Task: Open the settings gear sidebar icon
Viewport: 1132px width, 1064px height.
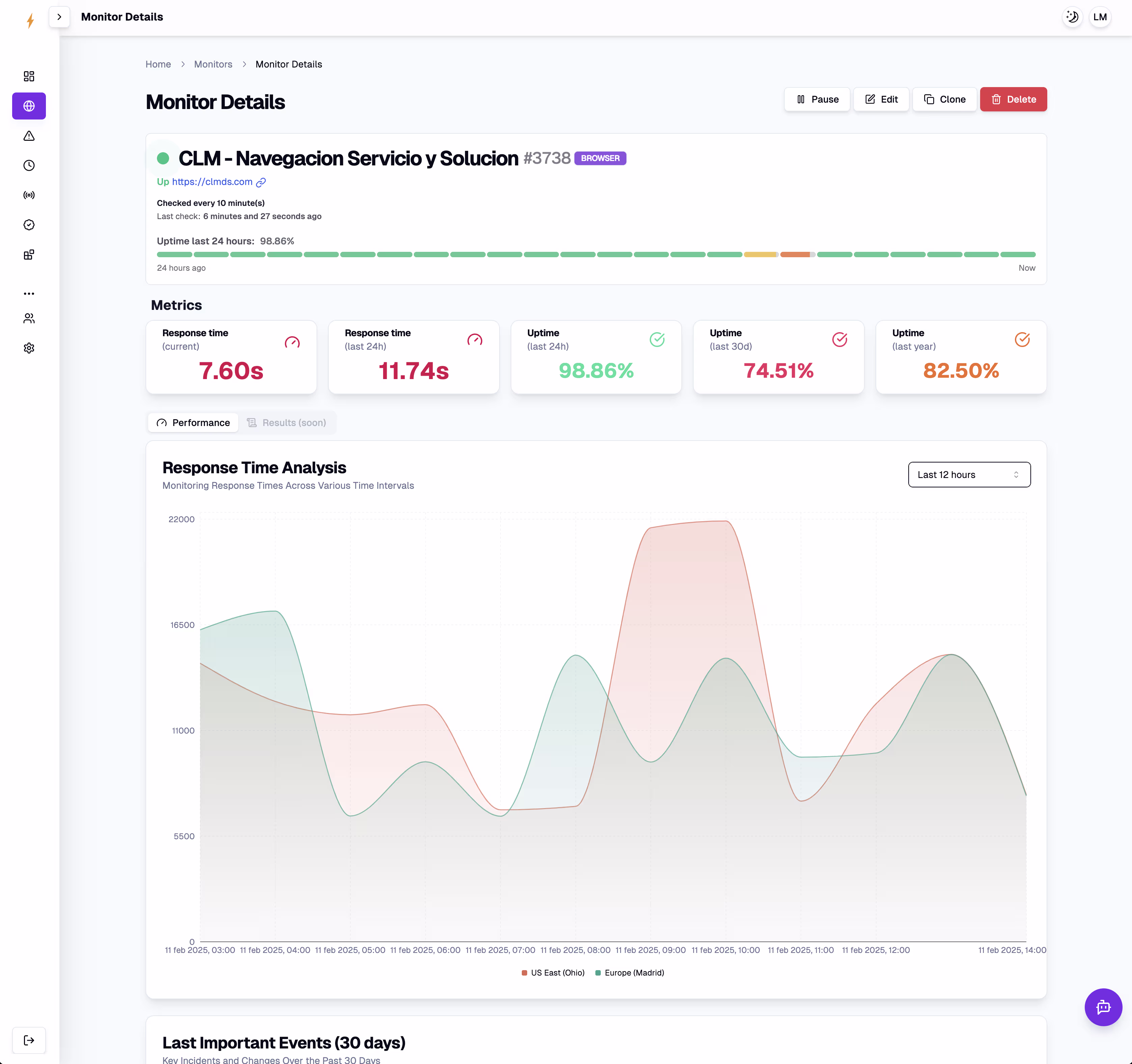Action: pos(29,348)
